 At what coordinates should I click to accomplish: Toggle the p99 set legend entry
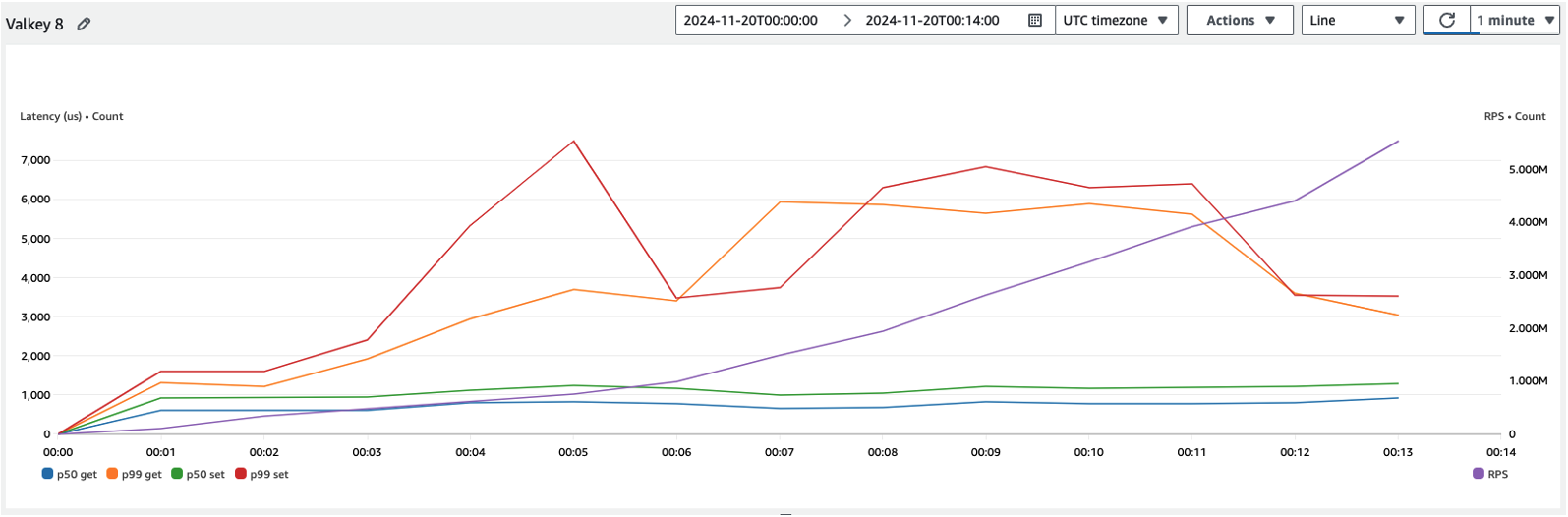tap(262, 475)
